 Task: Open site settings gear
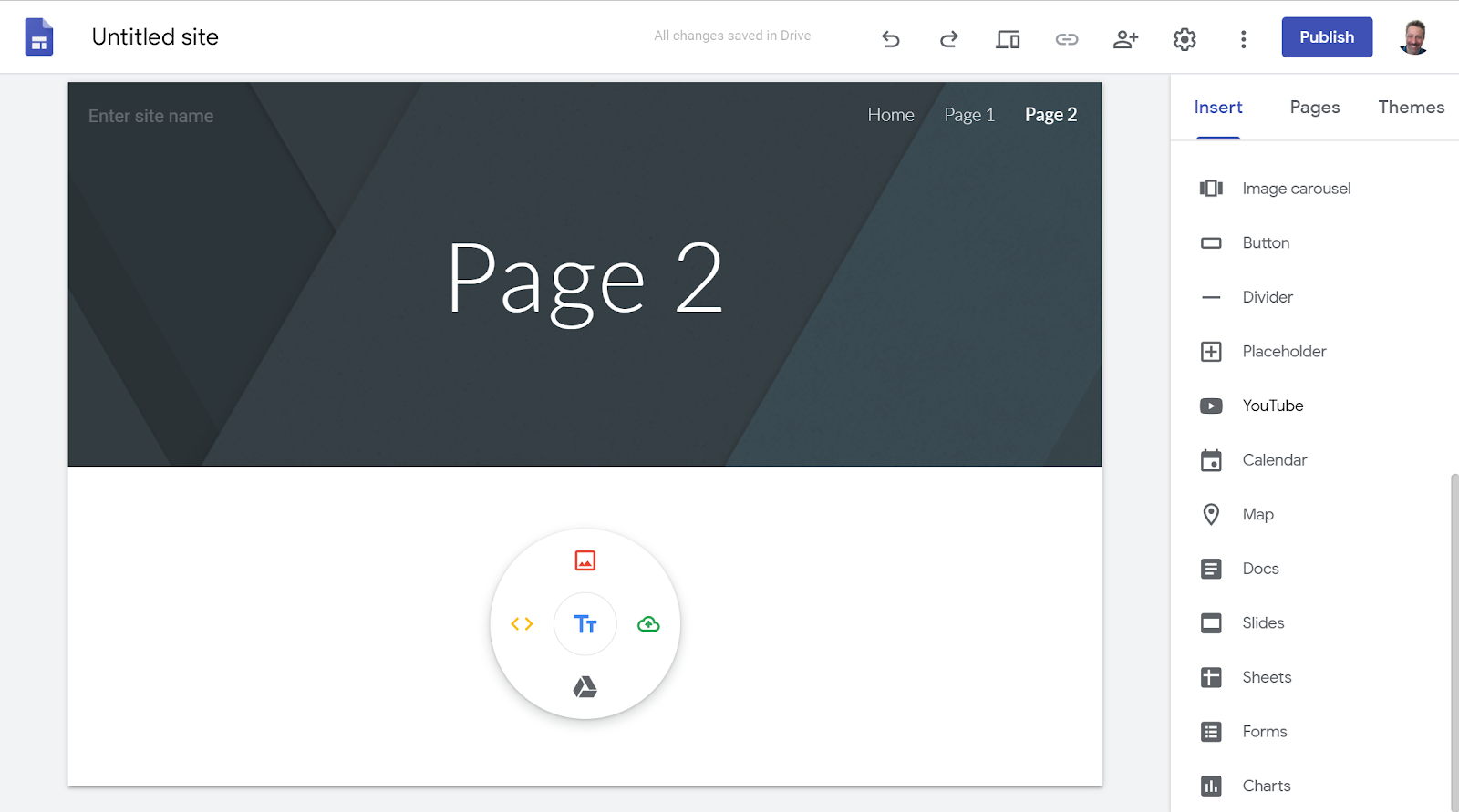pyautogui.click(x=1185, y=39)
